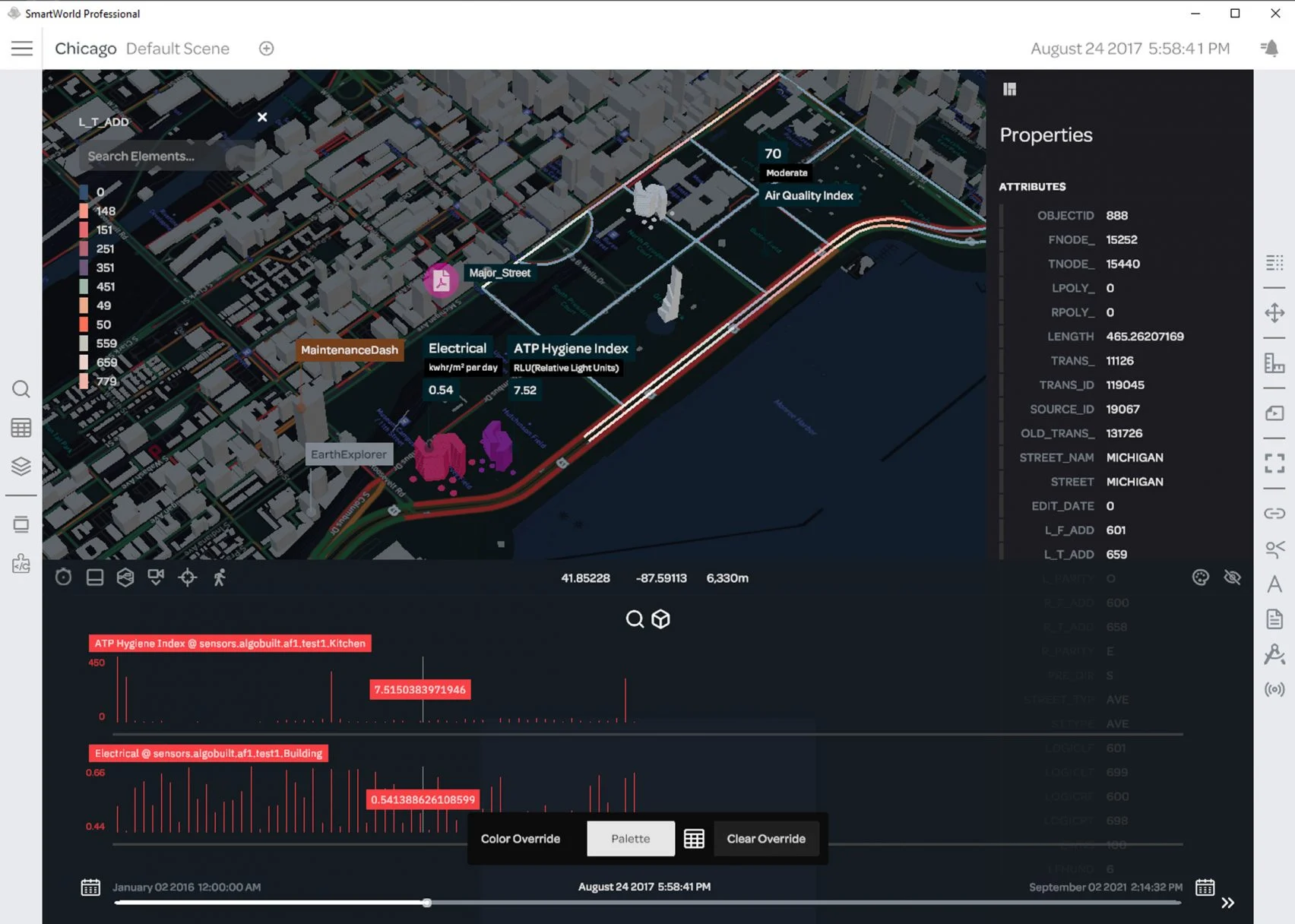Open the table grid icon in left sidebar
This screenshot has height=924, width=1295.
click(x=21, y=428)
